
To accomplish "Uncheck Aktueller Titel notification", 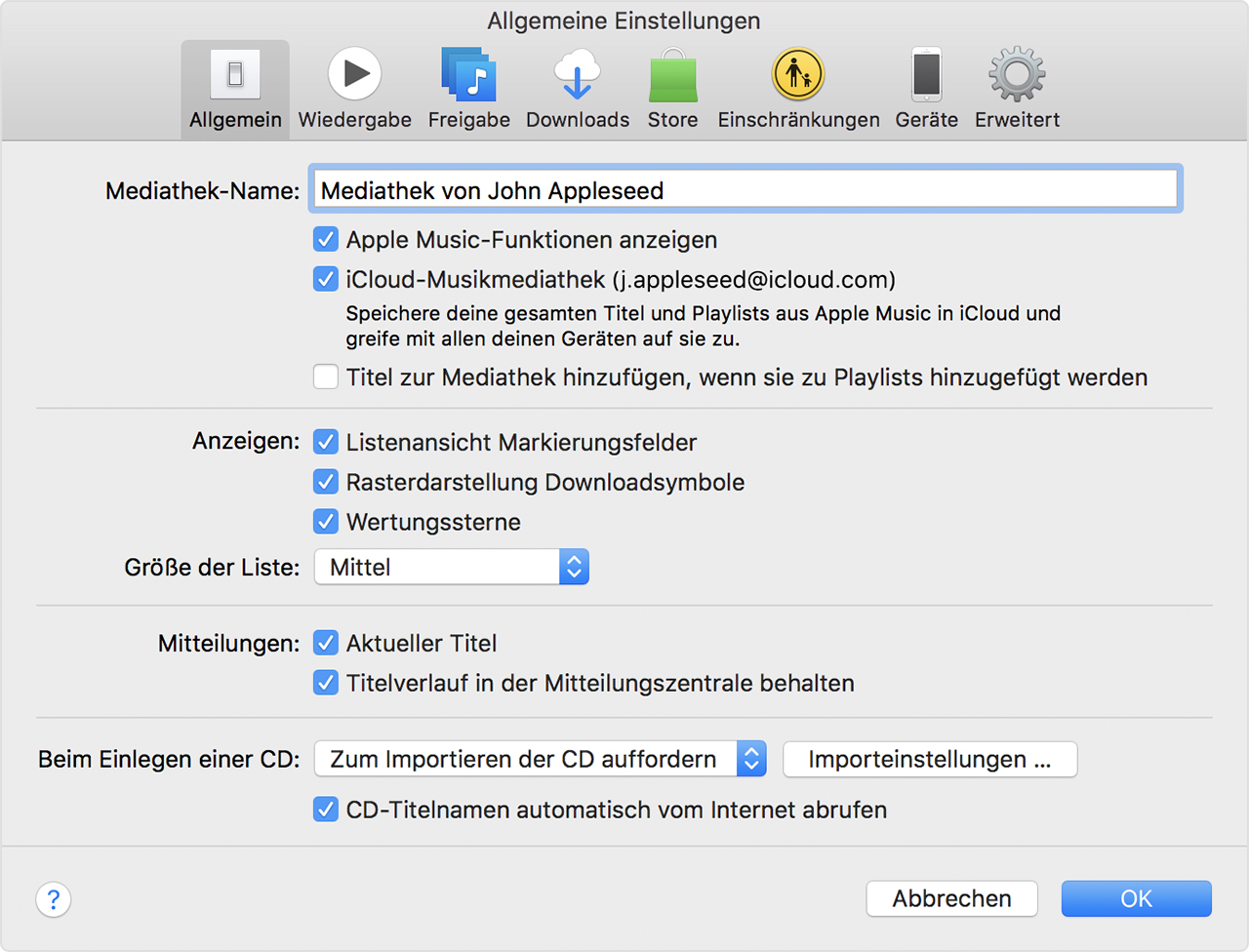I will [x=326, y=644].
